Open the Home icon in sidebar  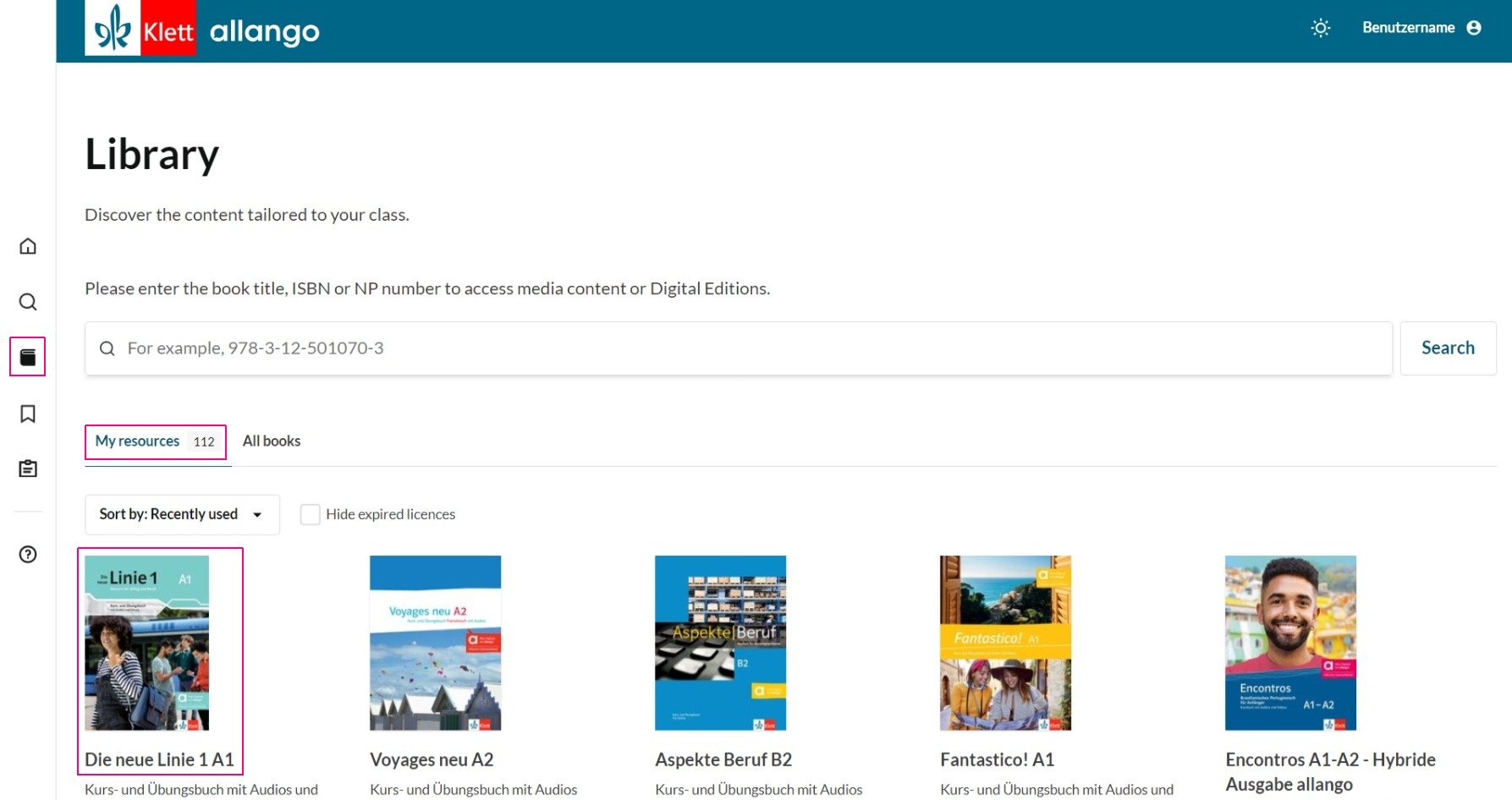pyautogui.click(x=28, y=246)
